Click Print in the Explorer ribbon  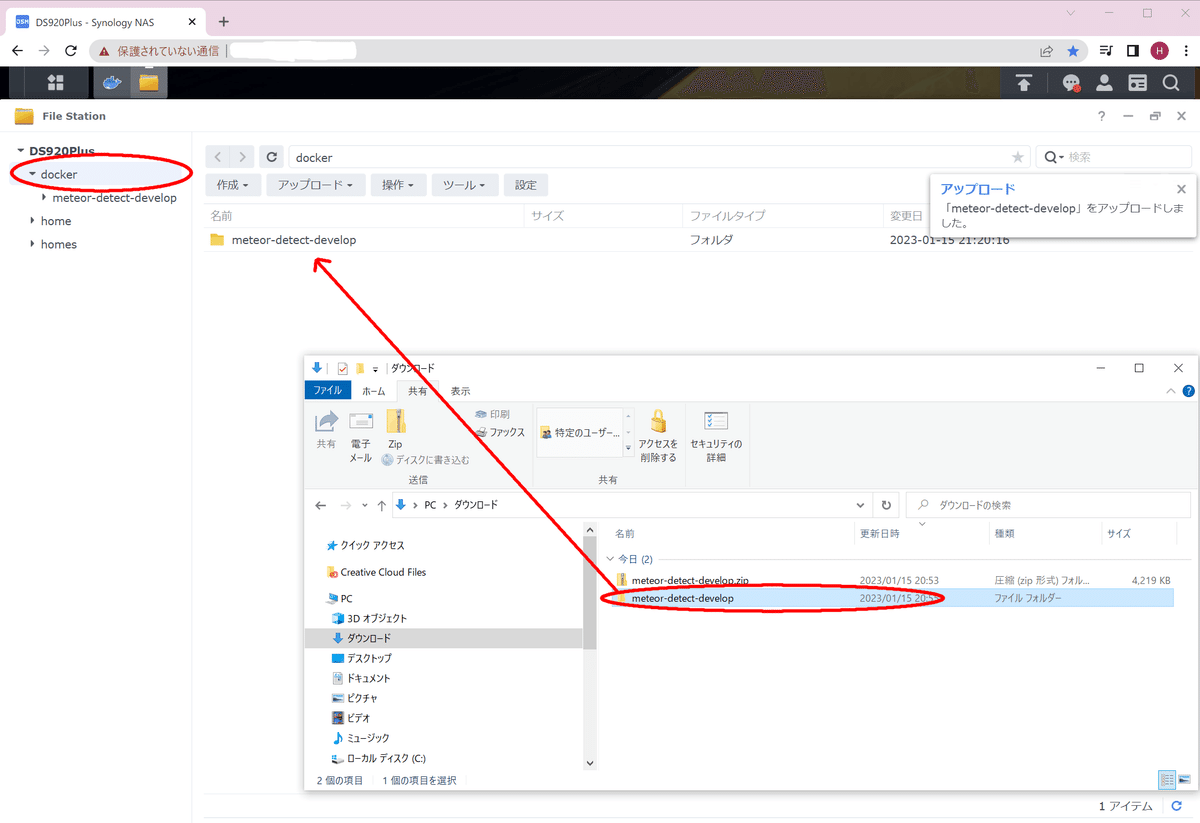tap(492, 414)
